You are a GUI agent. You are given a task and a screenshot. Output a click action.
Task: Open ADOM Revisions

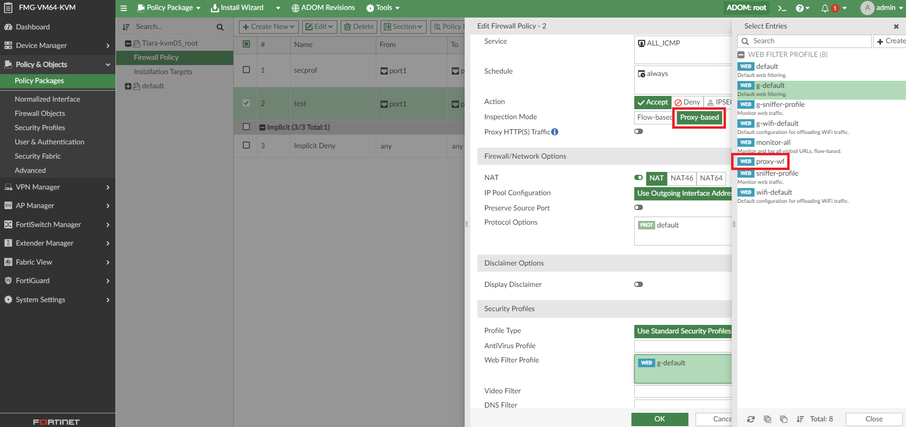pos(324,8)
